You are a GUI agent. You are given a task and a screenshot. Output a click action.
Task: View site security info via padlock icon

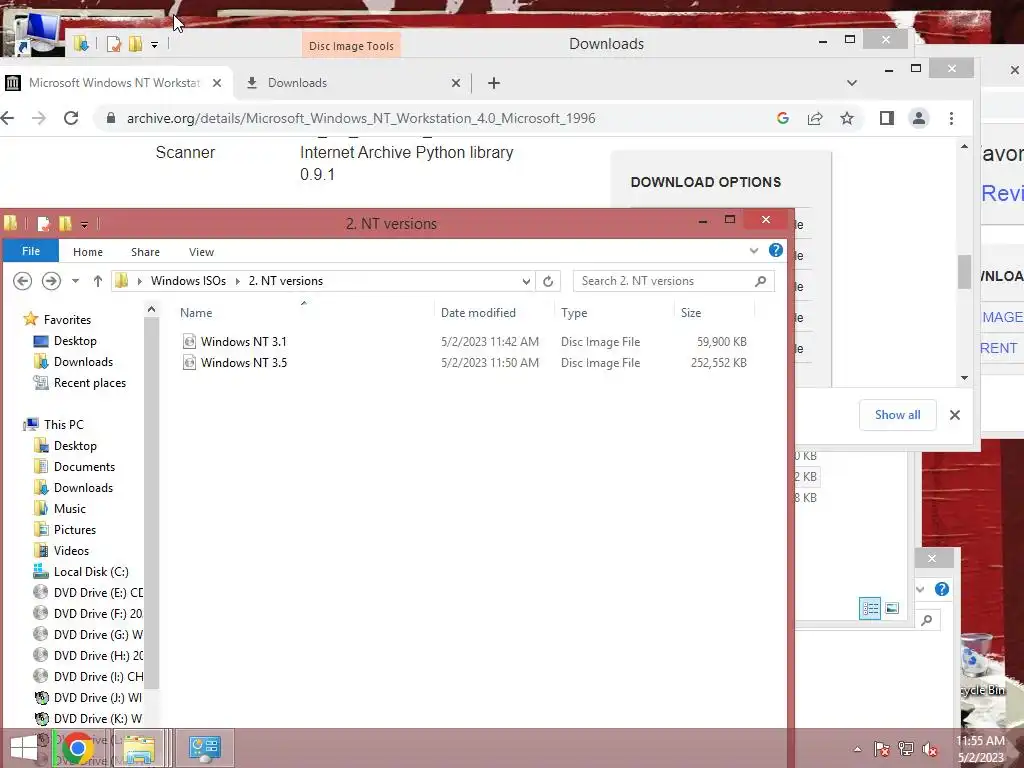pos(110,118)
